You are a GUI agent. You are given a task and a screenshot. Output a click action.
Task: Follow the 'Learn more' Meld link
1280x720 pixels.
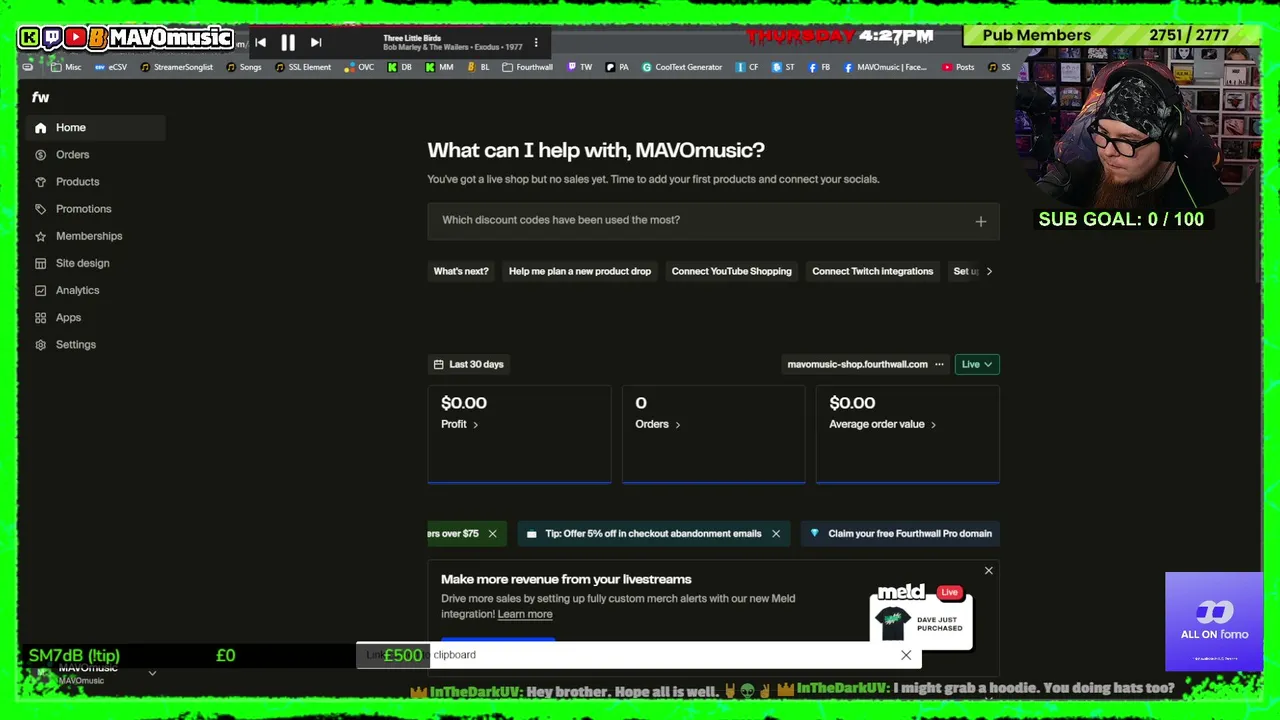(525, 614)
